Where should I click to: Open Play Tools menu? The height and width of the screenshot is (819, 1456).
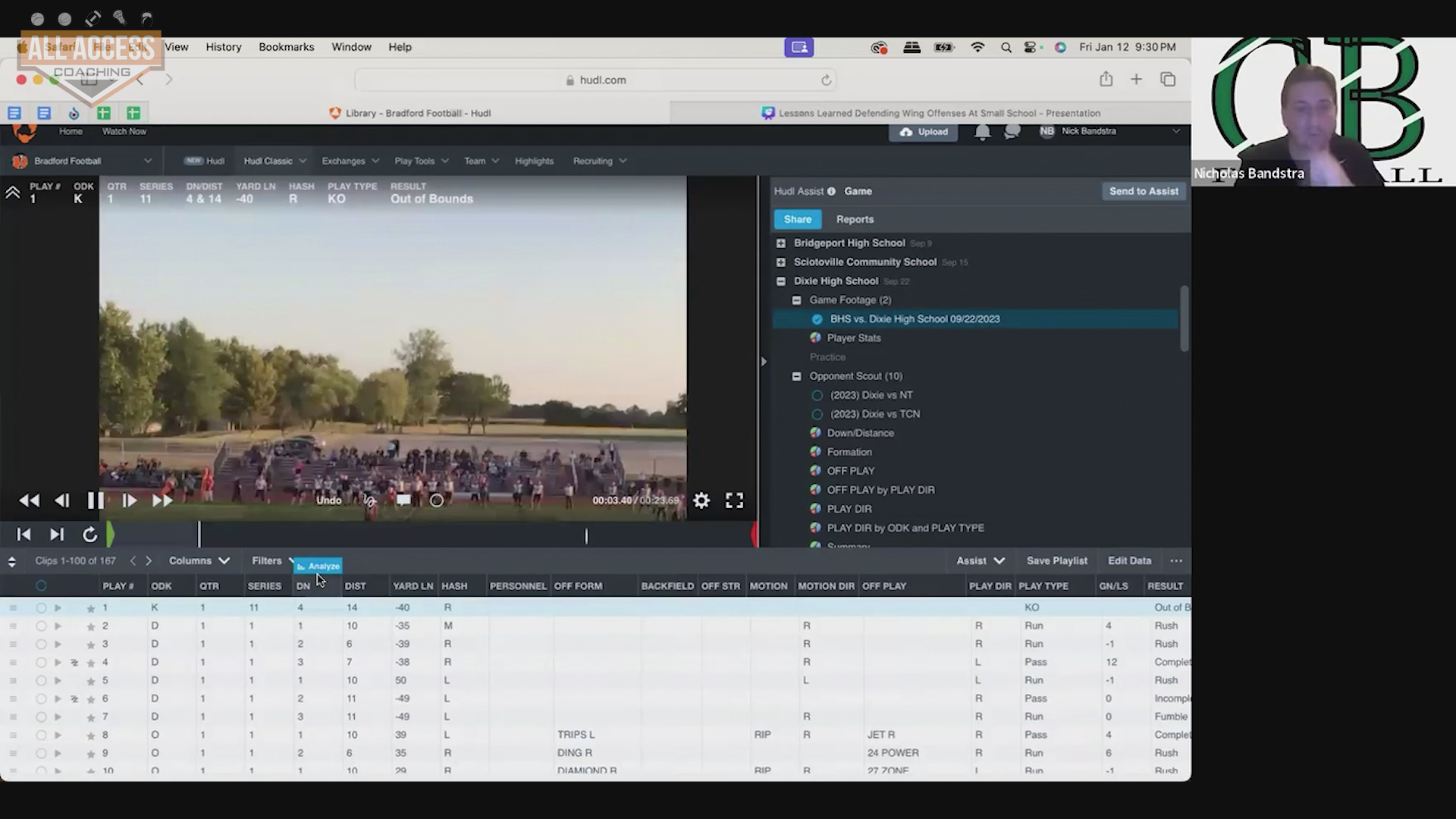point(422,161)
